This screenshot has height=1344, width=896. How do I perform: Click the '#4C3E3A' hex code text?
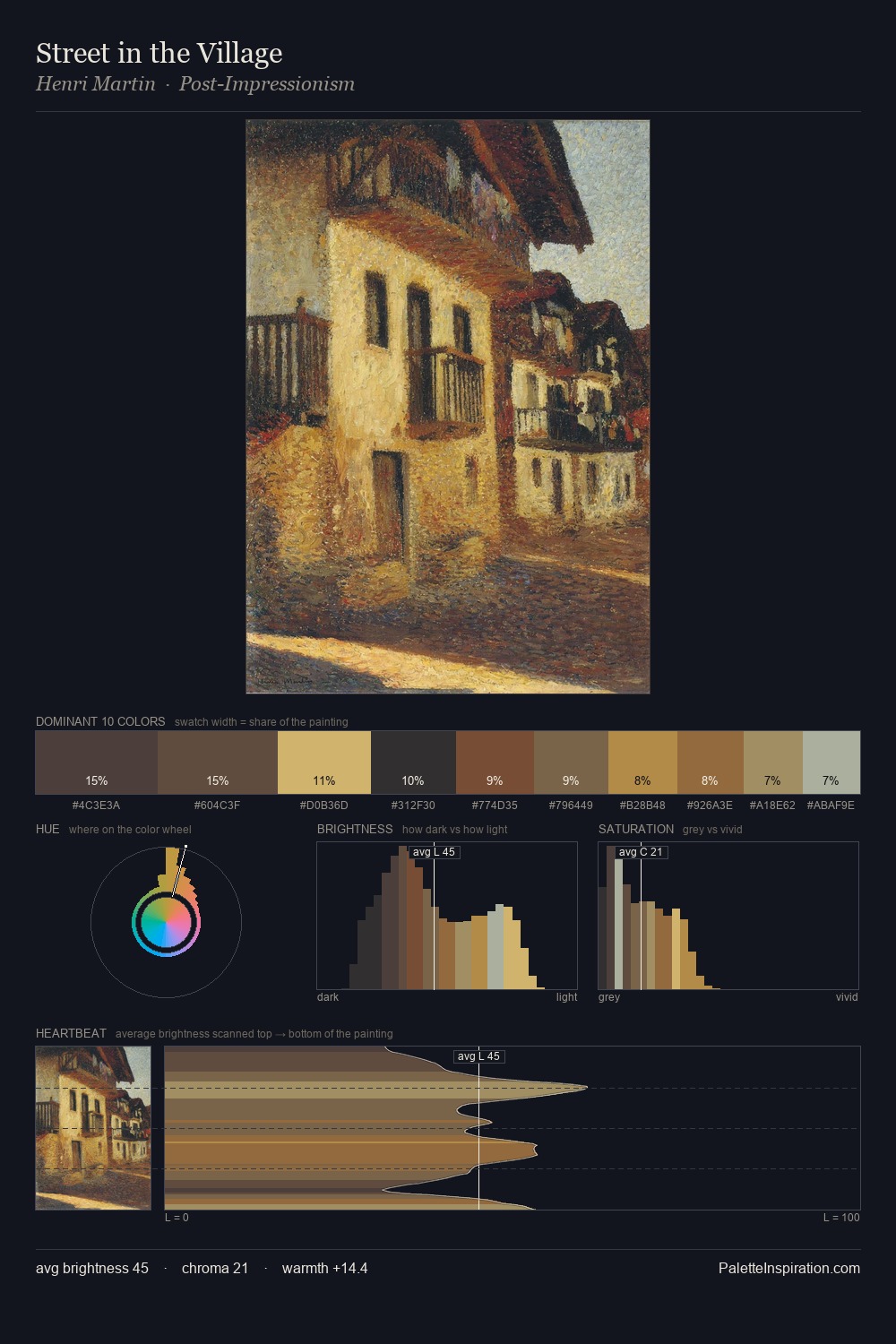(x=97, y=806)
